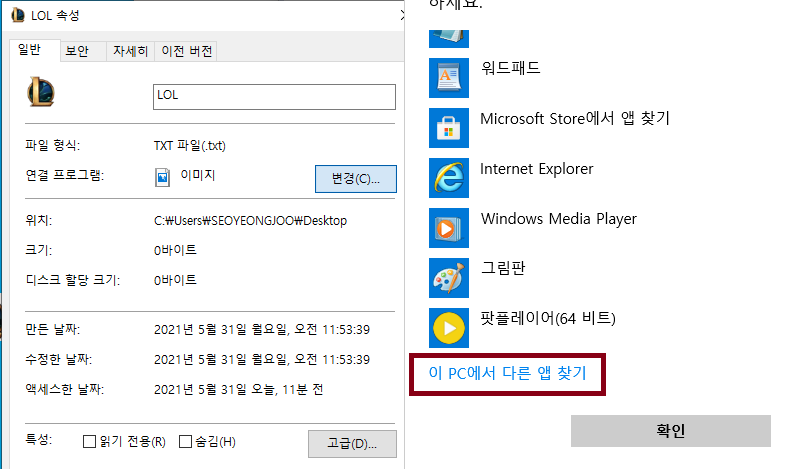Open the 자세히 tab
Screen dimensions: 791x469
coord(130,51)
